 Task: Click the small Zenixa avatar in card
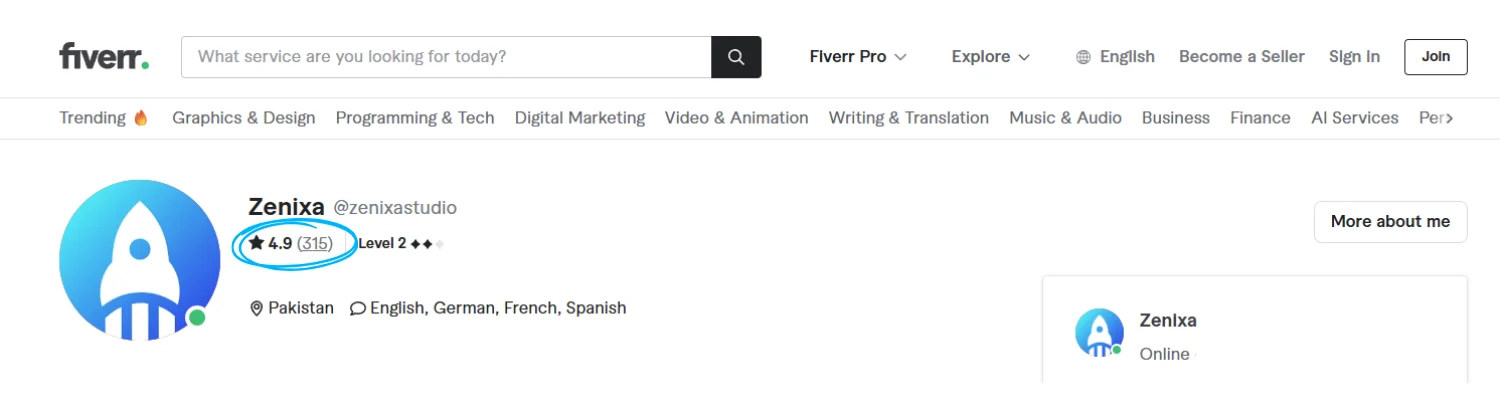(1099, 333)
